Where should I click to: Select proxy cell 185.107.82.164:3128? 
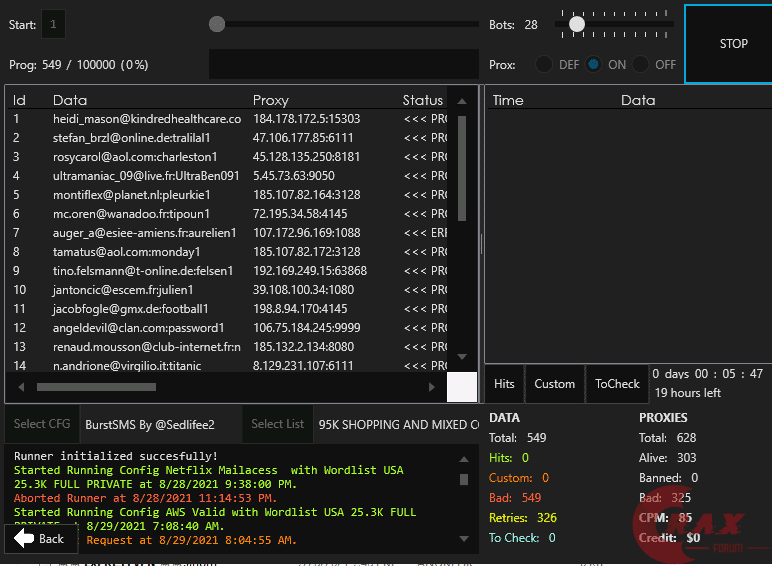pyautogui.click(x=306, y=195)
